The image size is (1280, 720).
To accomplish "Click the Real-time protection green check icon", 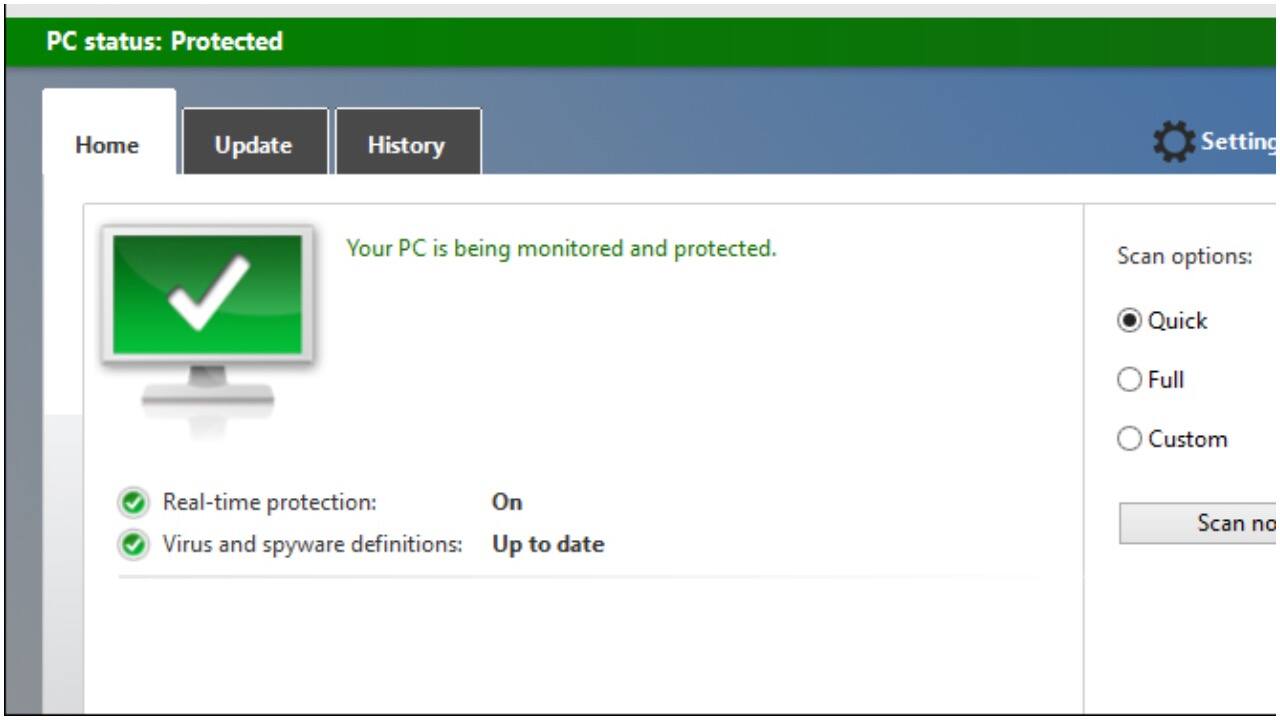I will coord(131,502).
